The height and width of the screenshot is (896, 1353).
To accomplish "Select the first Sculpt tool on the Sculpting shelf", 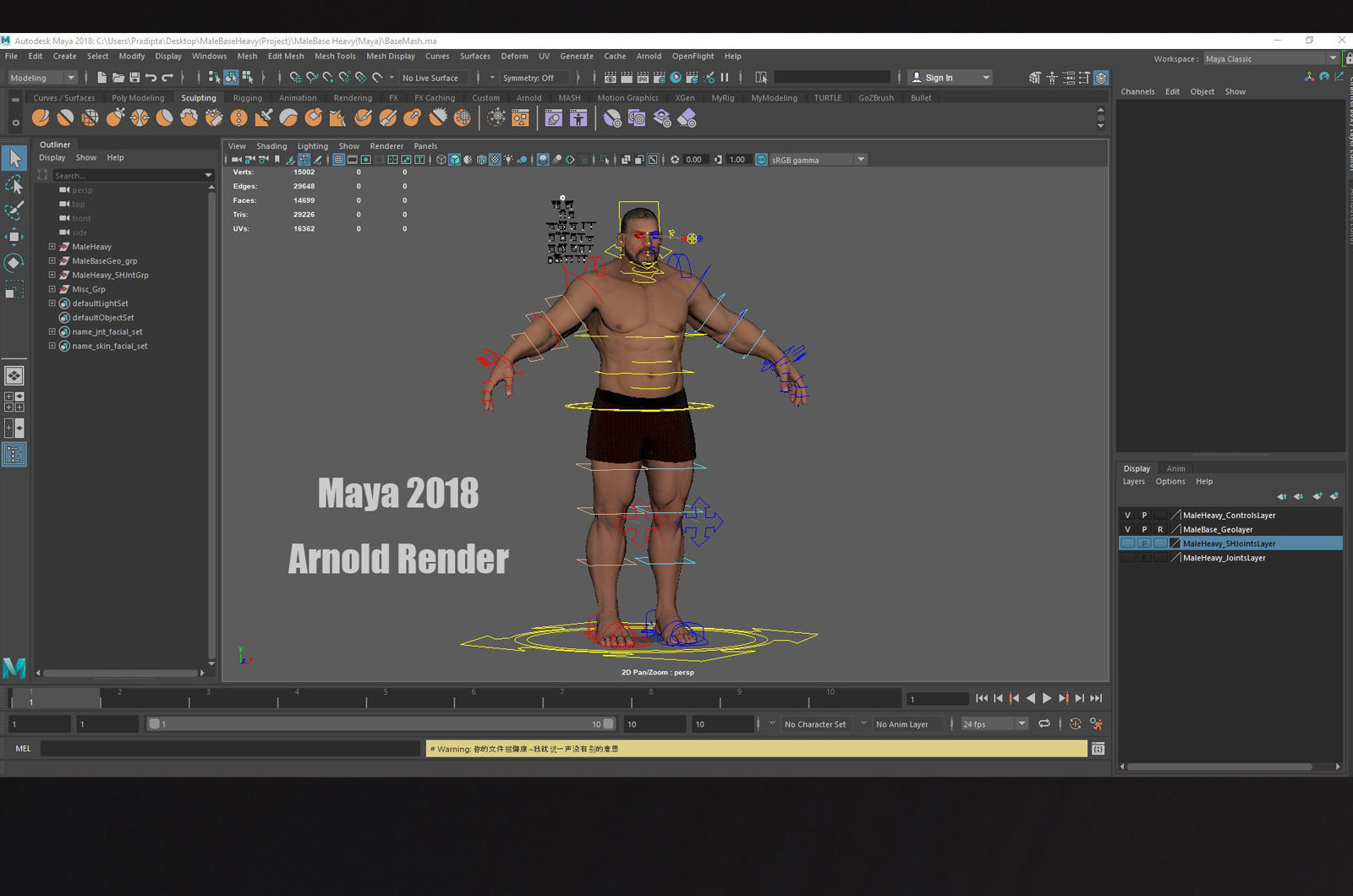I will [41, 118].
